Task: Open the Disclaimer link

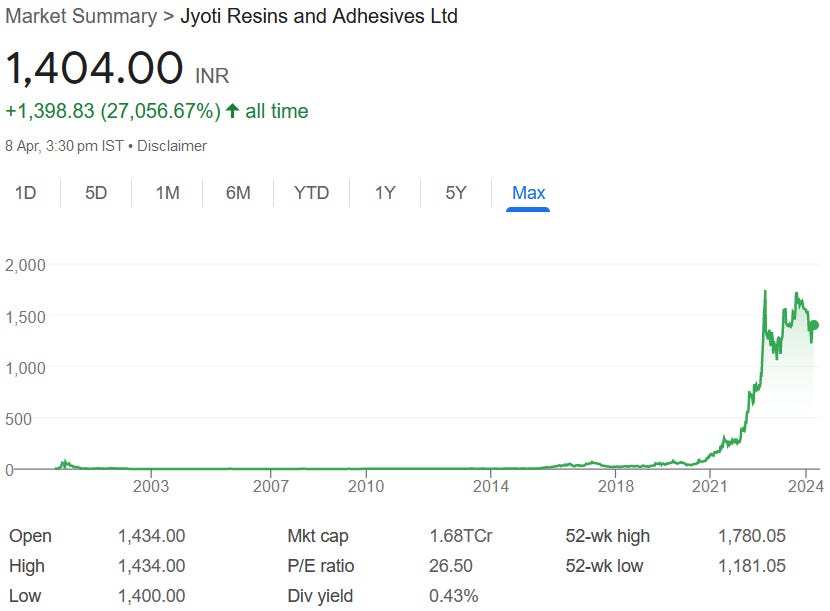Action: pyautogui.click(x=172, y=146)
